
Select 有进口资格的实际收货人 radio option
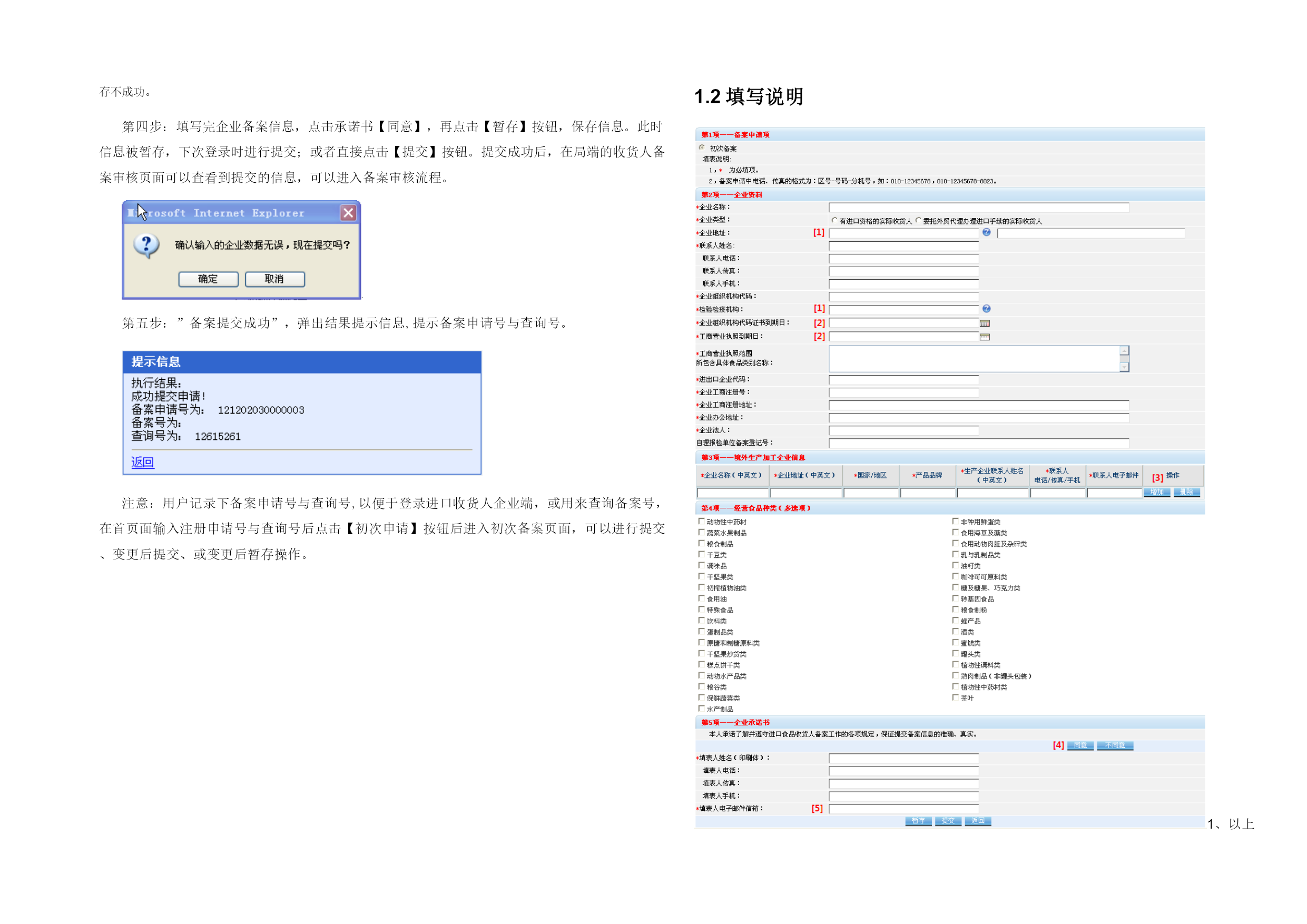(834, 220)
